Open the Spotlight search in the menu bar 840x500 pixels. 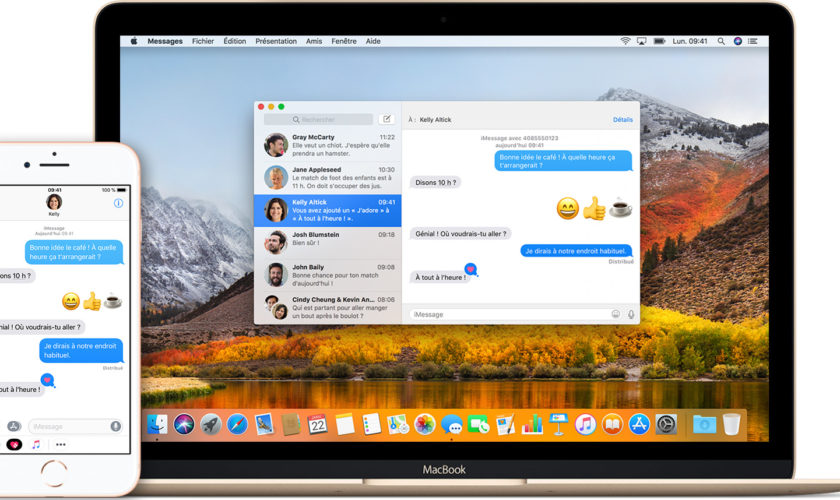tap(720, 41)
